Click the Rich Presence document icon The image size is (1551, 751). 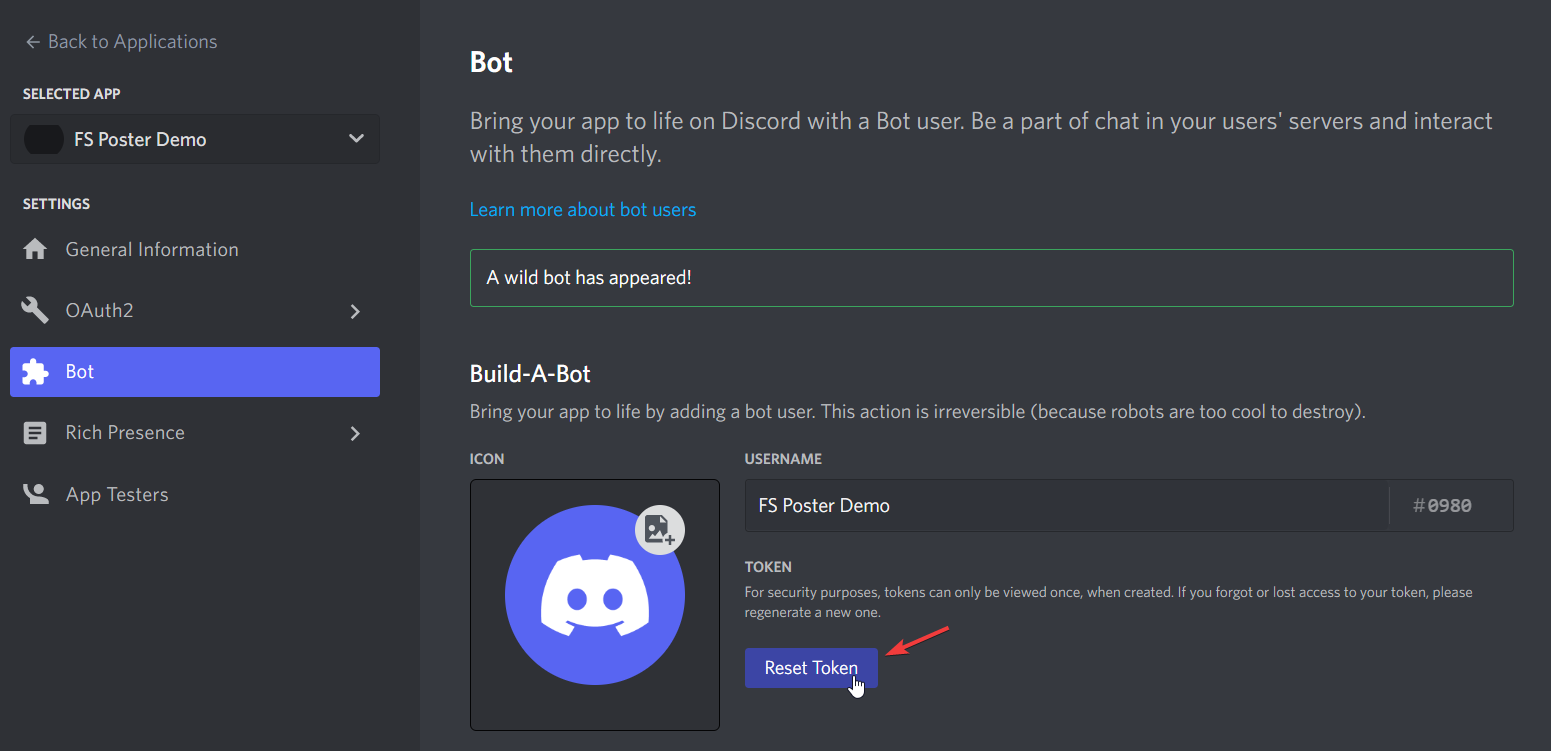(35, 433)
